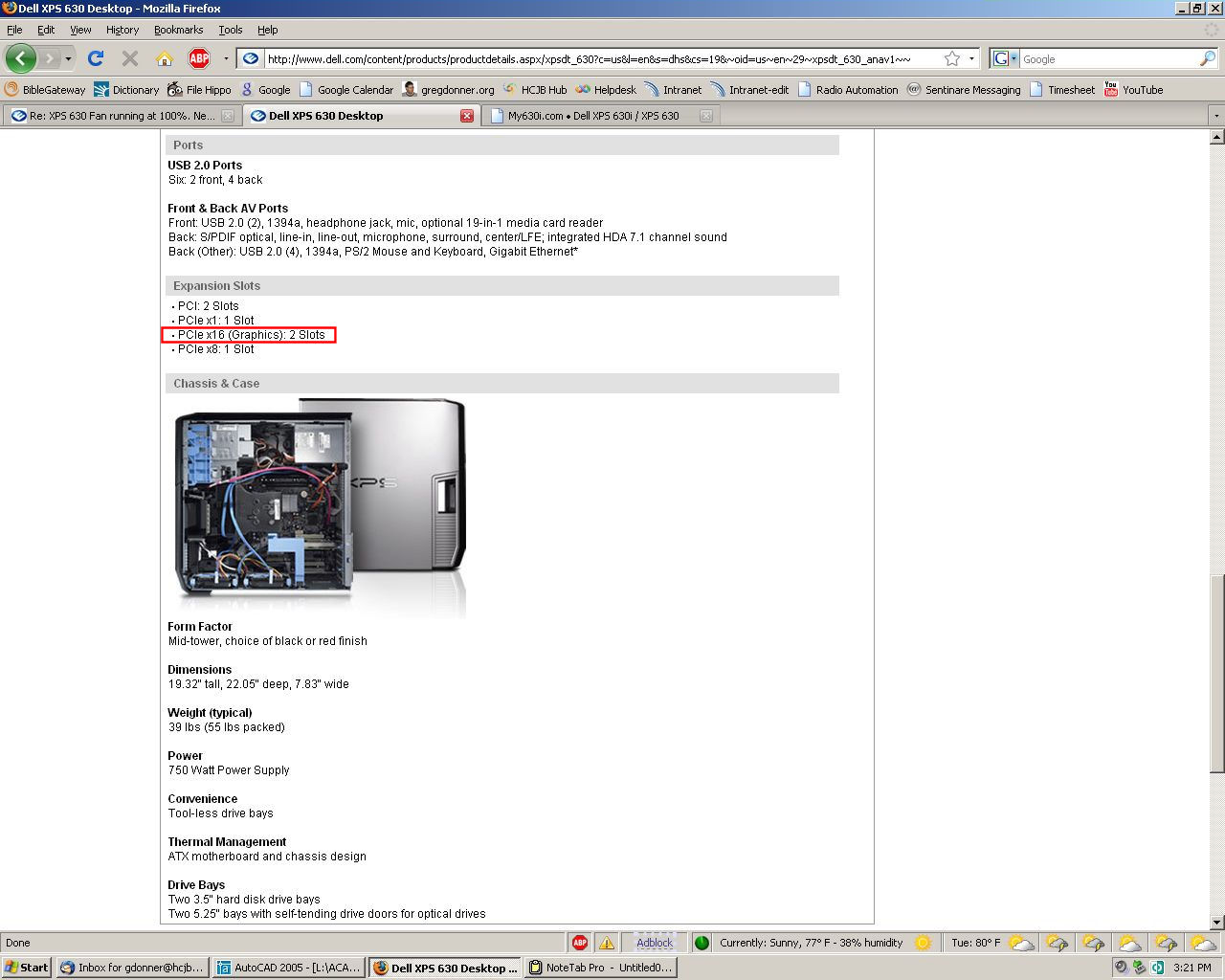Click the current weather Sunny 77° status text
Viewport: 1225px width, 980px height.
(812, 943)
